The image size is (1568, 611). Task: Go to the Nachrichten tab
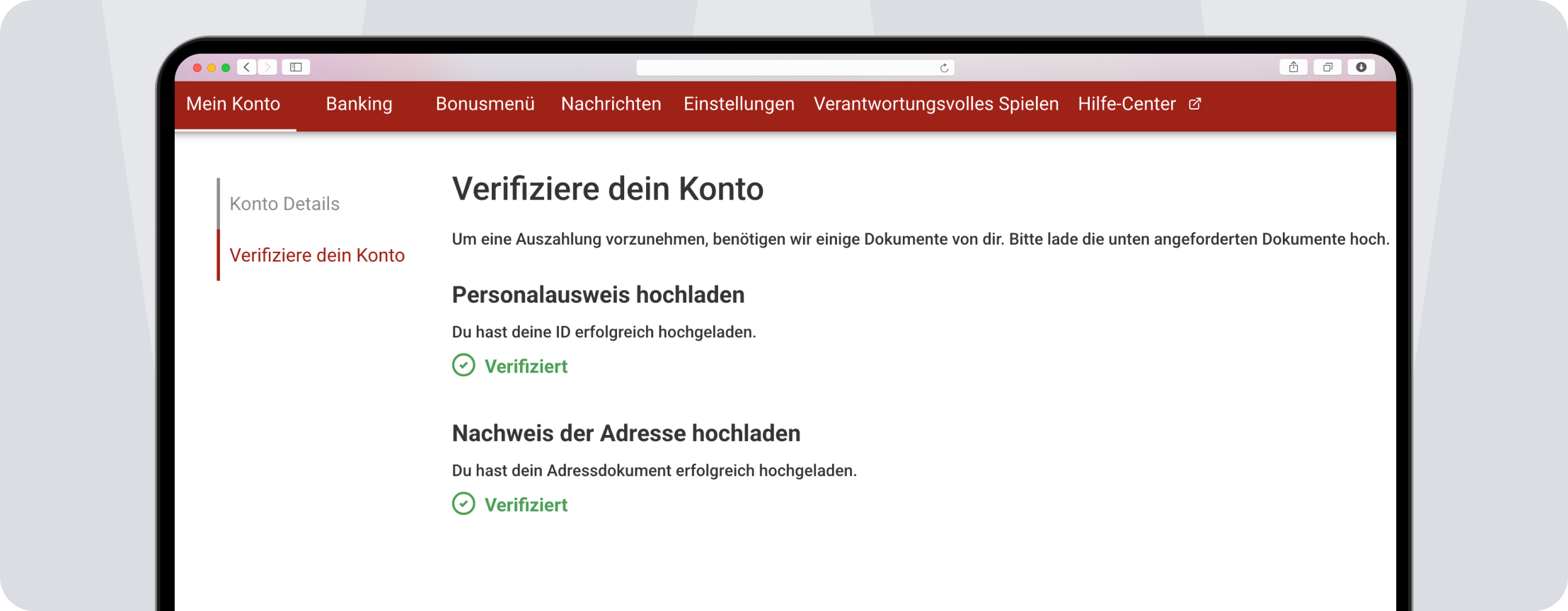611,104
